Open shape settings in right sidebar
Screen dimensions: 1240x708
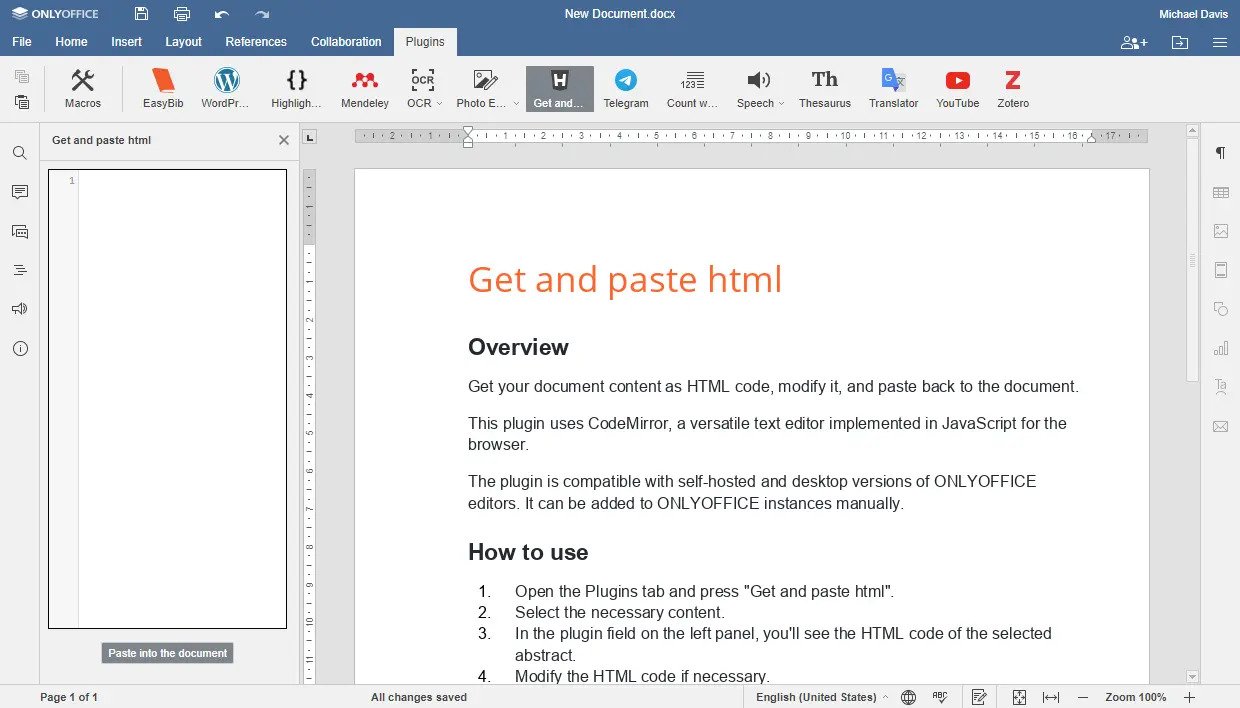pos(1220,309)
